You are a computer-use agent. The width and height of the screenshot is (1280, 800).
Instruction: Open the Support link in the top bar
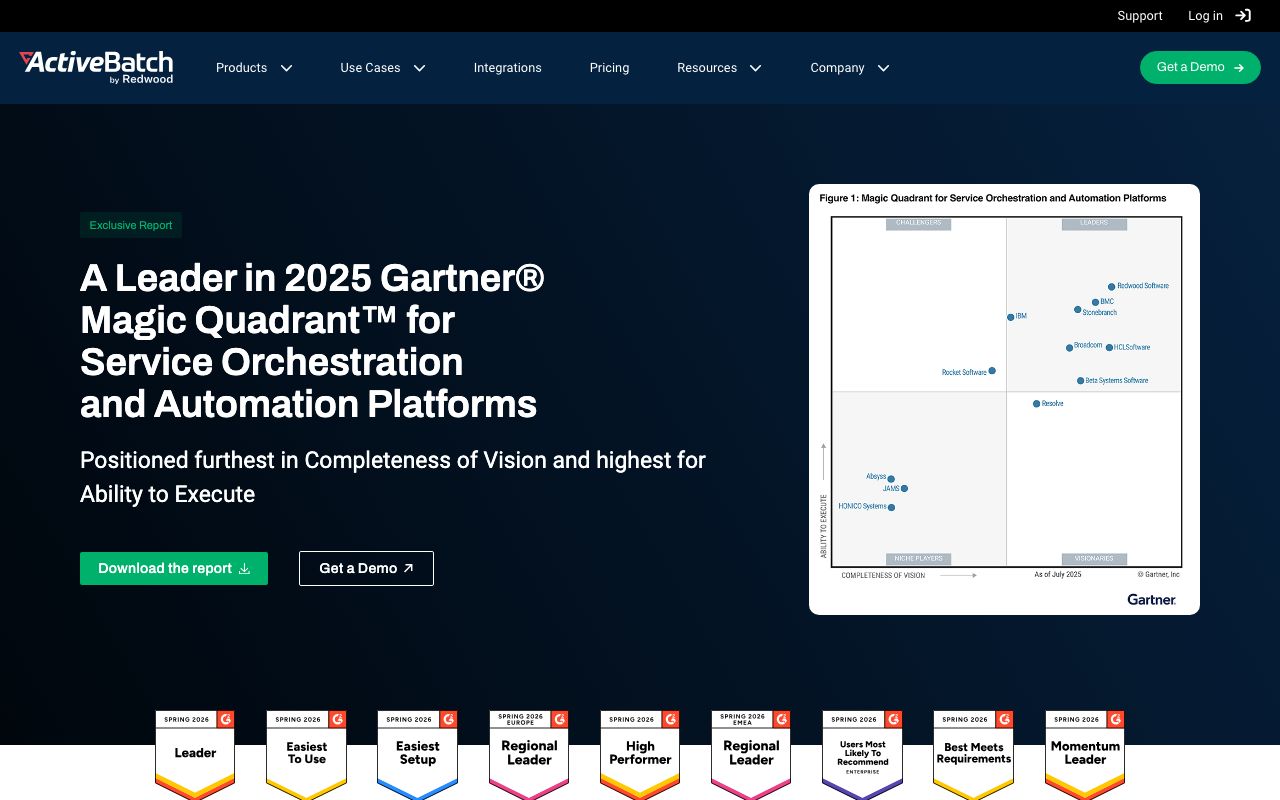(x=1140, y=16)
